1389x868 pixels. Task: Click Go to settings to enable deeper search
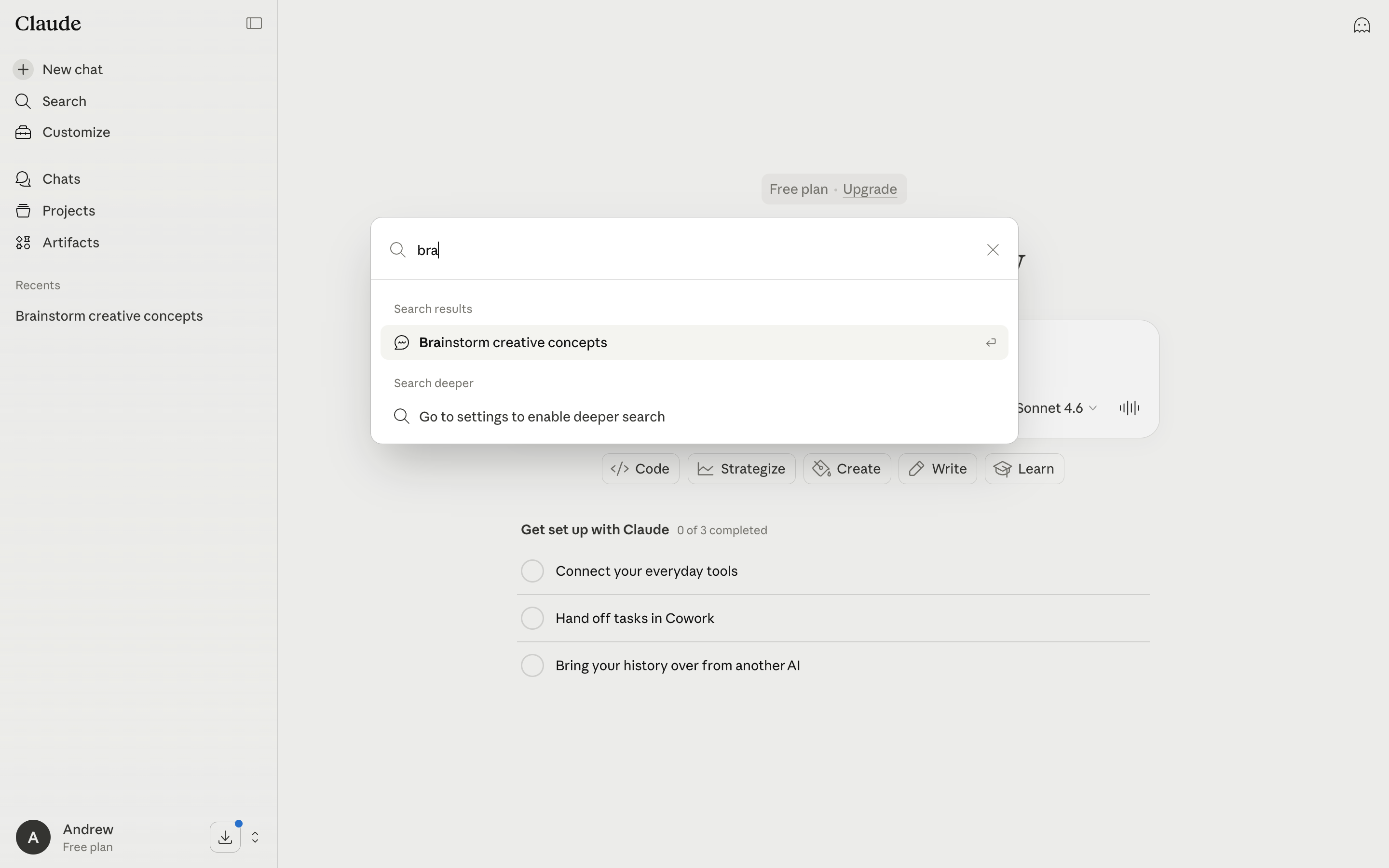694,416
